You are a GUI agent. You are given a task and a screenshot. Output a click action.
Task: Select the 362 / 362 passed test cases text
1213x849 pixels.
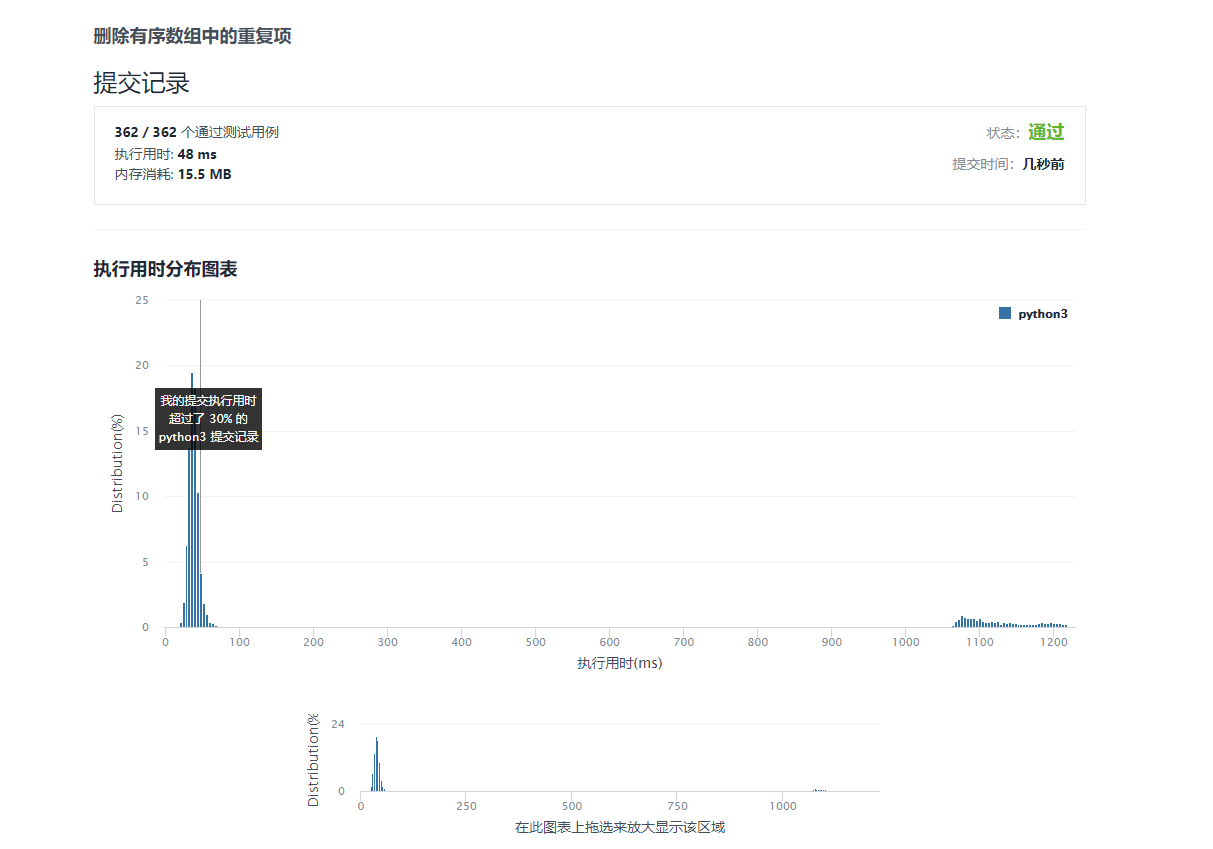pyautogui.click(x=196, y=132)
